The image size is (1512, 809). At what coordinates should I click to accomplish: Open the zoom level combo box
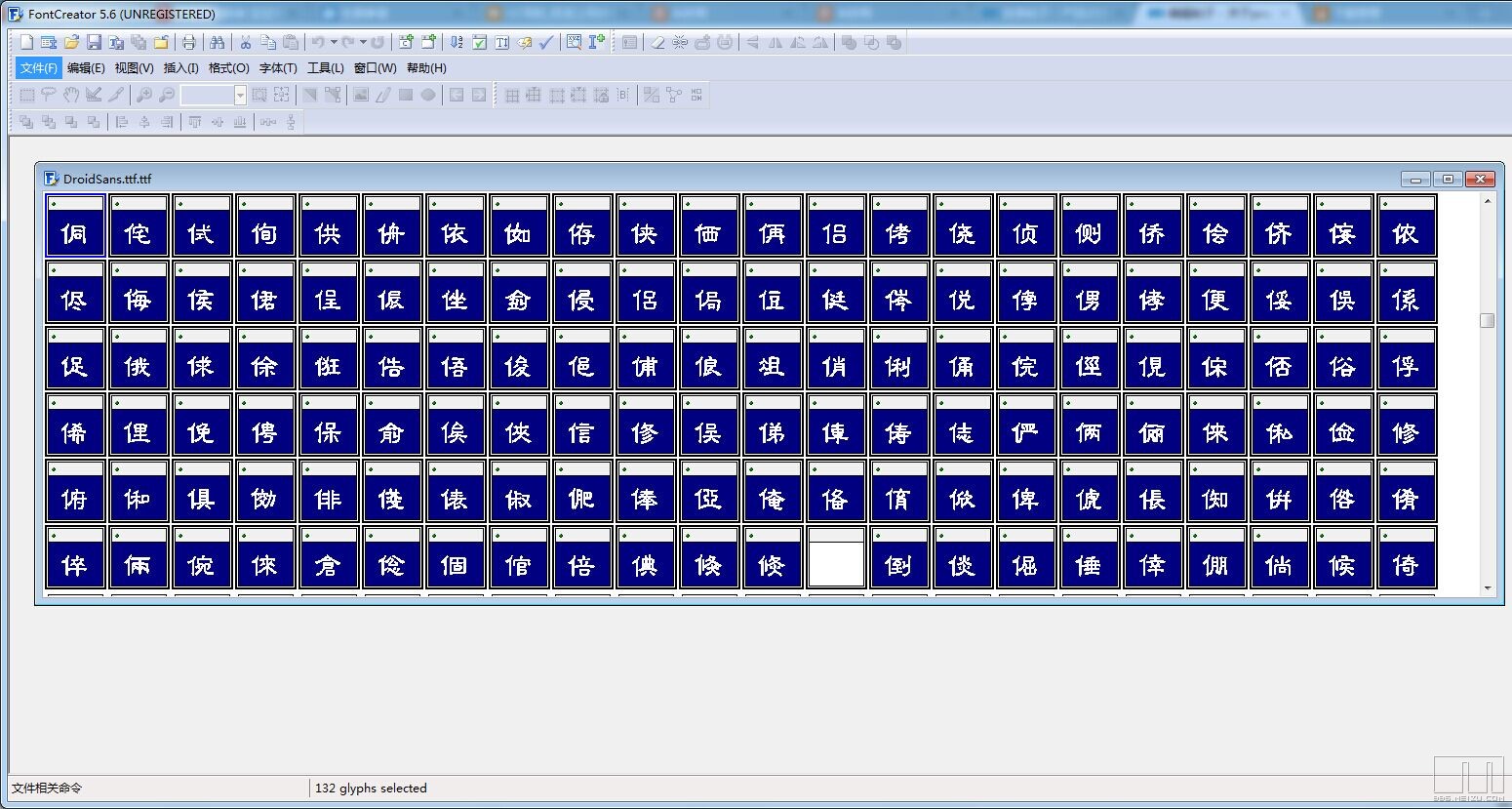[240, 95]
